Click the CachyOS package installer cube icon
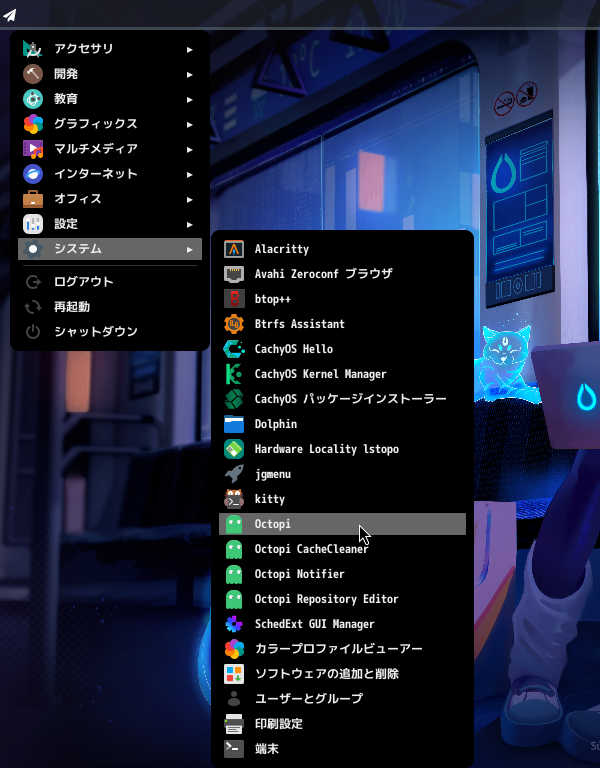Screen dimensions: 600x768 [234, 399]
